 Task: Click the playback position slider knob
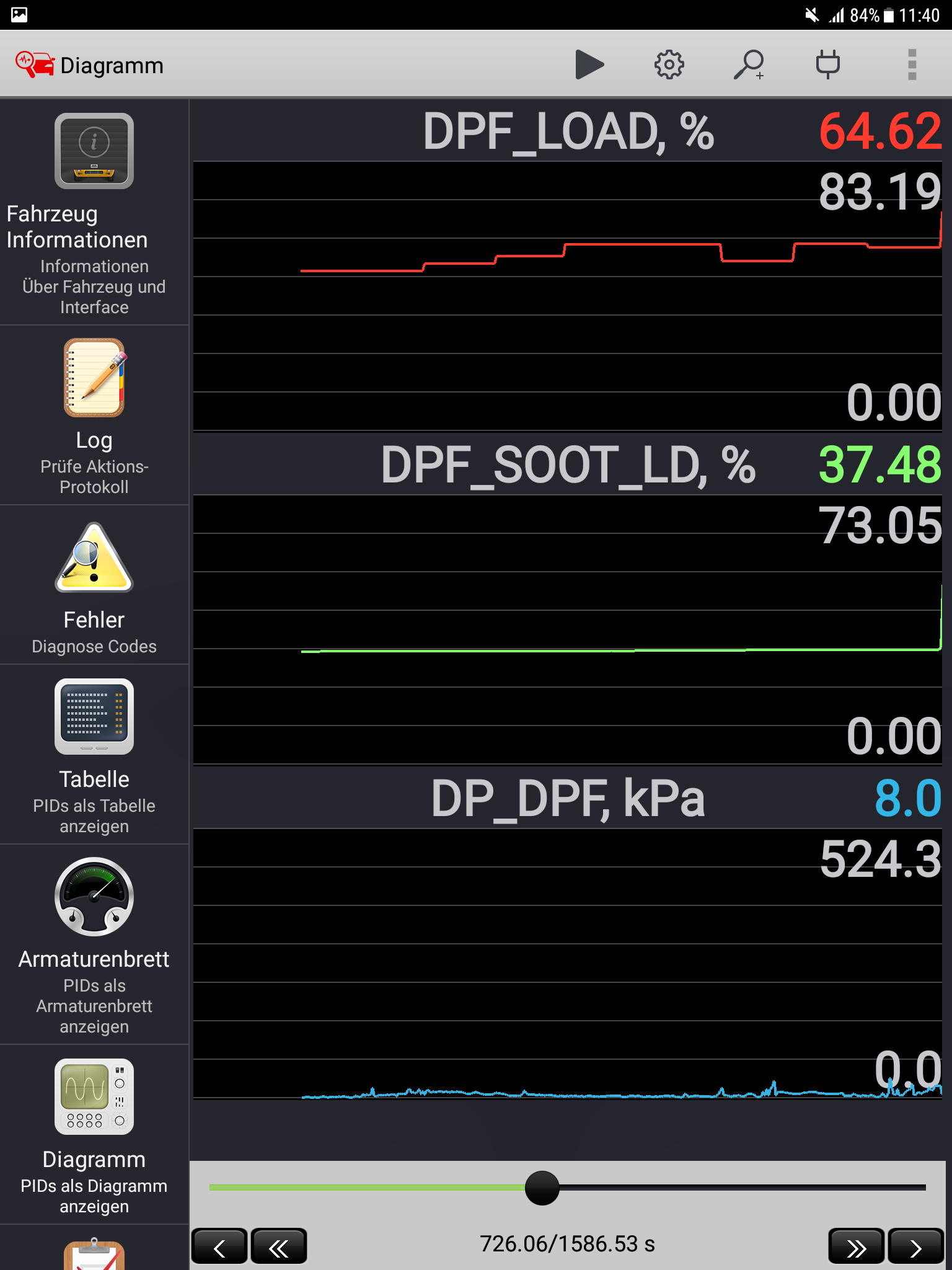(x=542, y=1188)
